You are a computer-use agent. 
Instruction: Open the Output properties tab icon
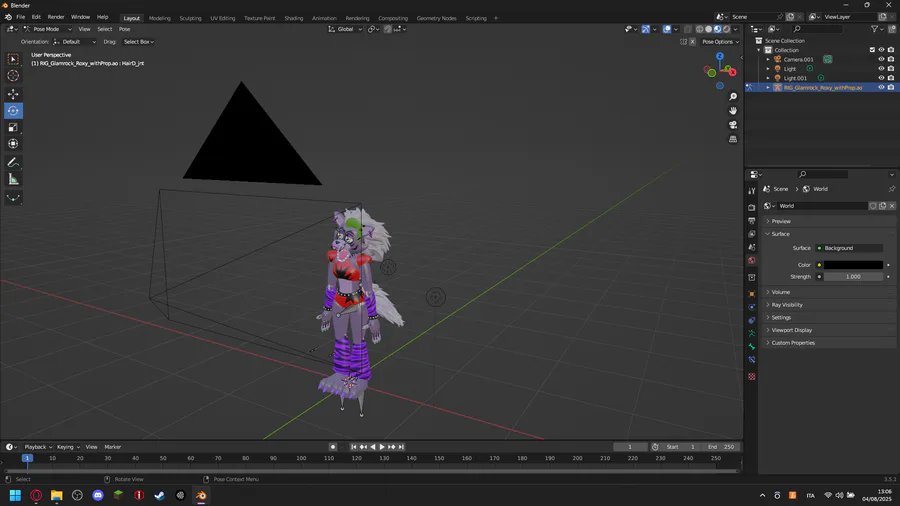tap(752, 220)
